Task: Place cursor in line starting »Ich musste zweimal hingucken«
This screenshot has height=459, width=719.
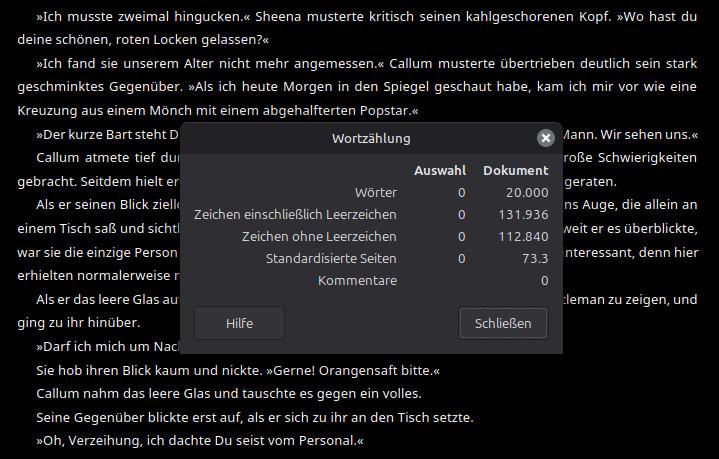Action: pos(150,17)
